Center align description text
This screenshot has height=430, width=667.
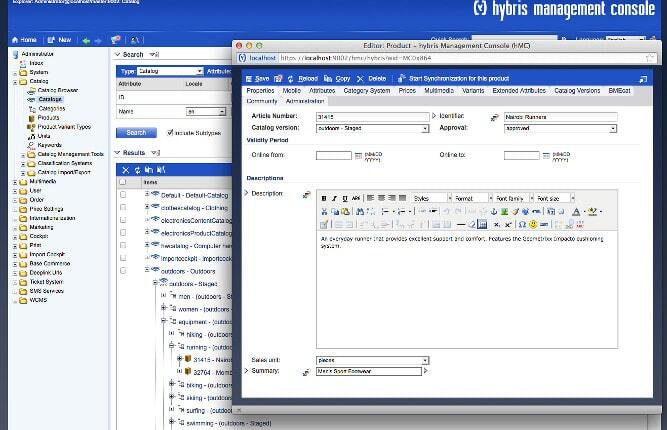coord(381,198)
